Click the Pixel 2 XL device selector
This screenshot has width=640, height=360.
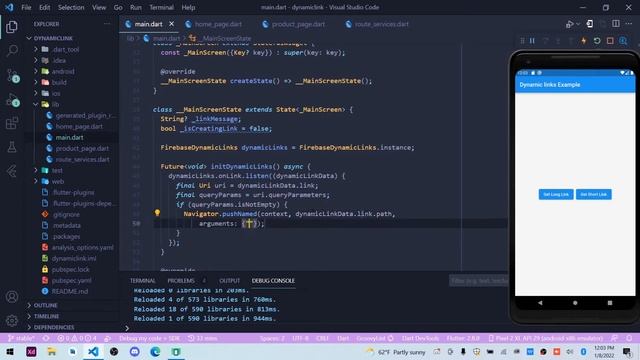[546, 338]
